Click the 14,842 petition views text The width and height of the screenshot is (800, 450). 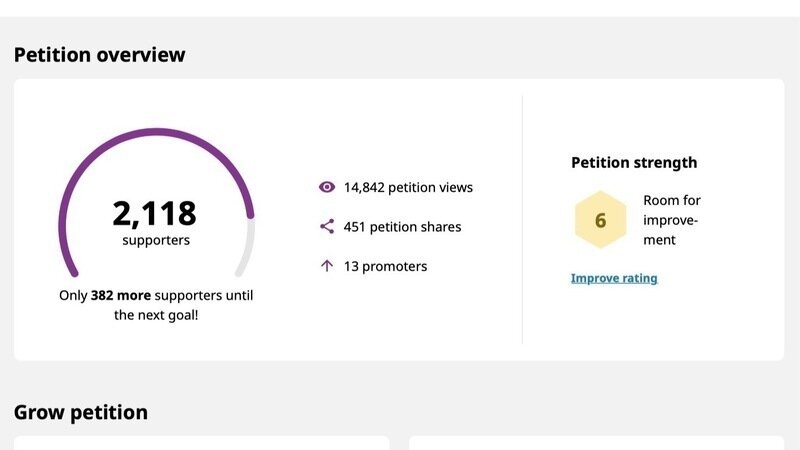[x=408, y=187]
